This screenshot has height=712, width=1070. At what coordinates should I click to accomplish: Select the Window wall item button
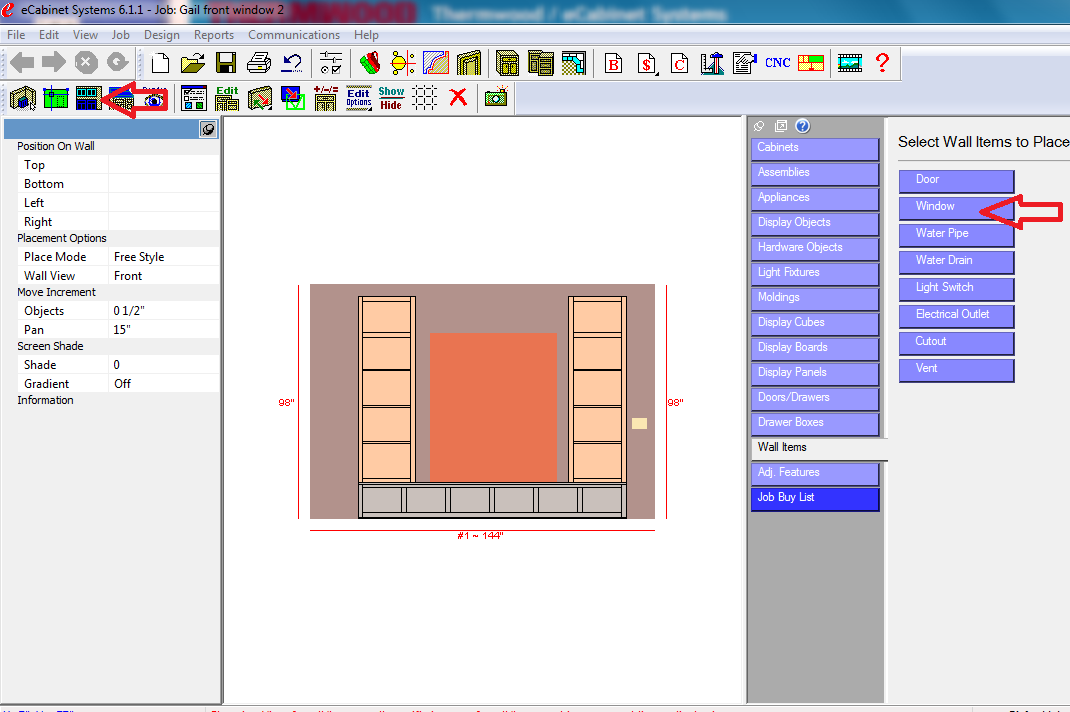pos(955,207)
